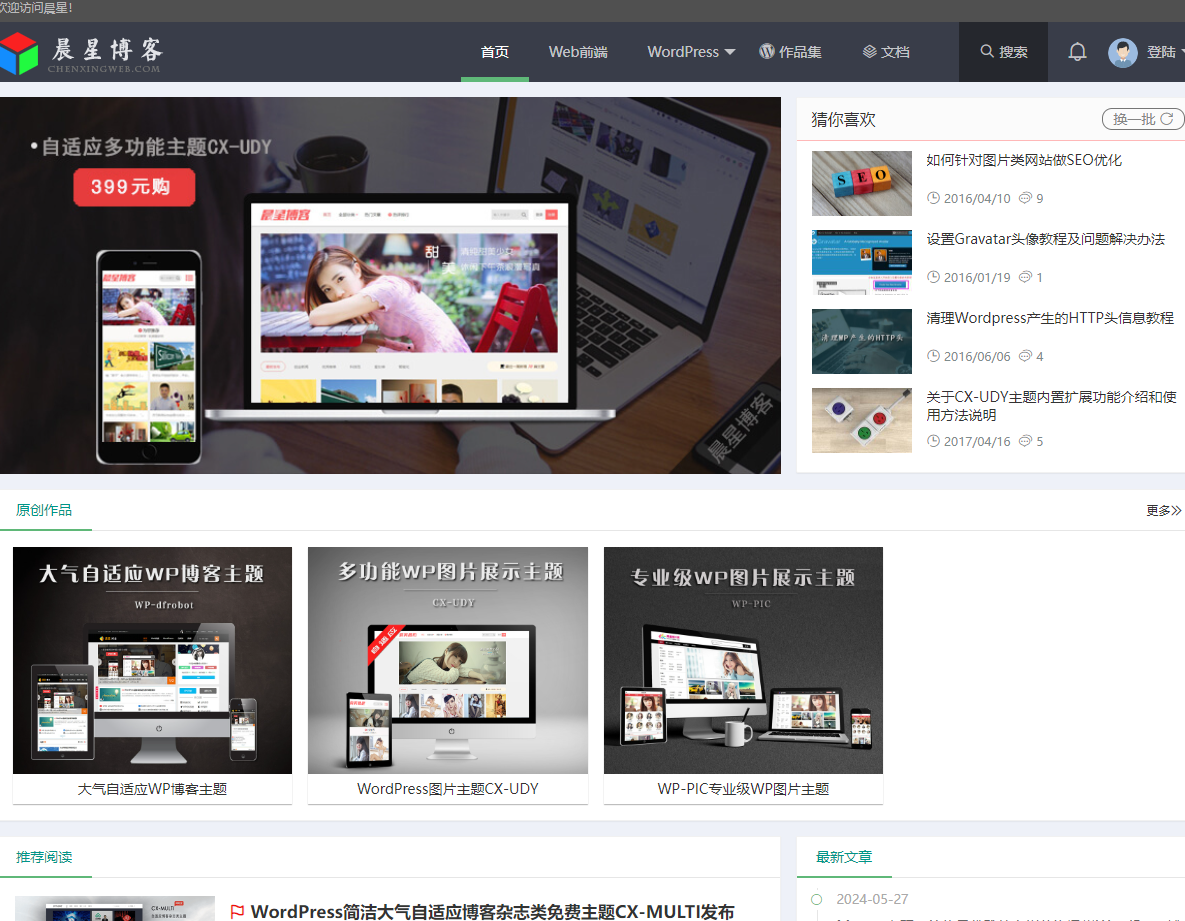Click the 自适应多功能主题CX-UDY banner title
The height and width of the screenshot is (921, 1185).
(x=156, y=147)
